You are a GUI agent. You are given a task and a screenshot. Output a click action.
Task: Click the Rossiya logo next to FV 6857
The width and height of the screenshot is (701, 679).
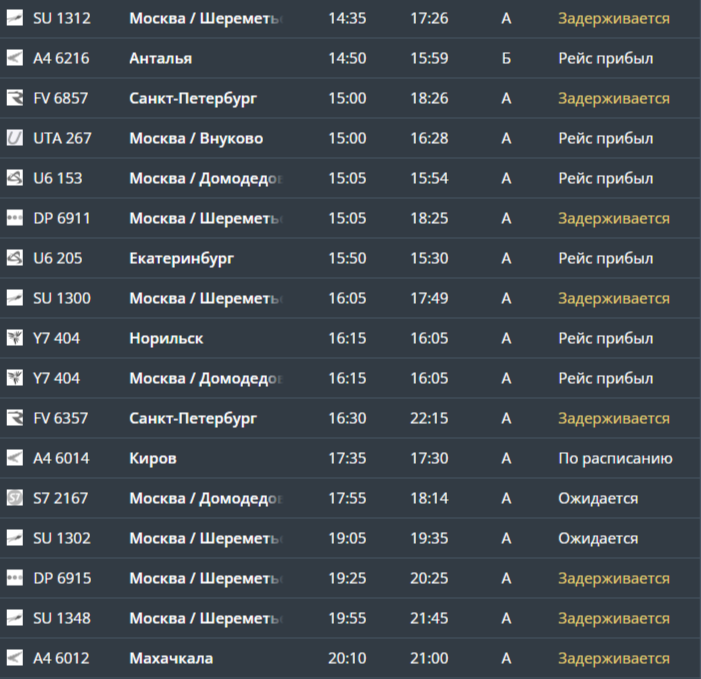click(x=15, y=98)
